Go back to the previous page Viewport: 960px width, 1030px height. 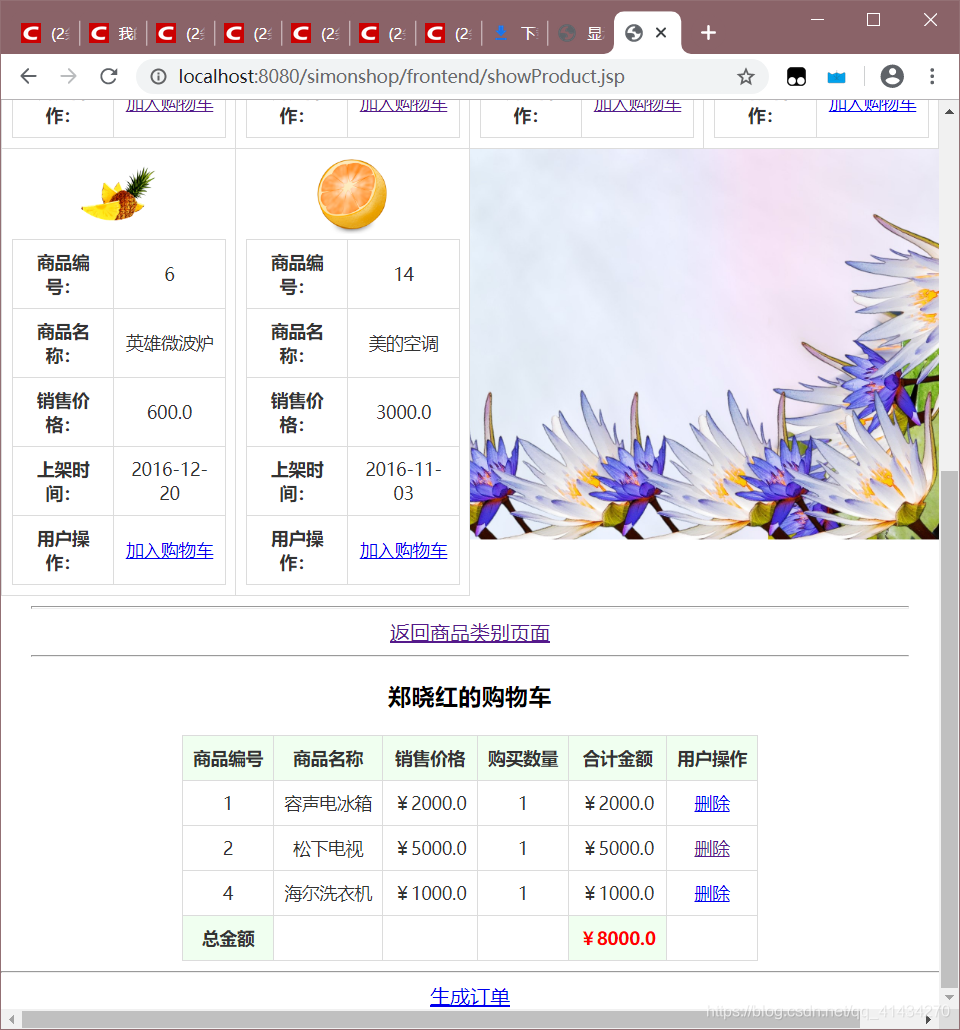28,76
